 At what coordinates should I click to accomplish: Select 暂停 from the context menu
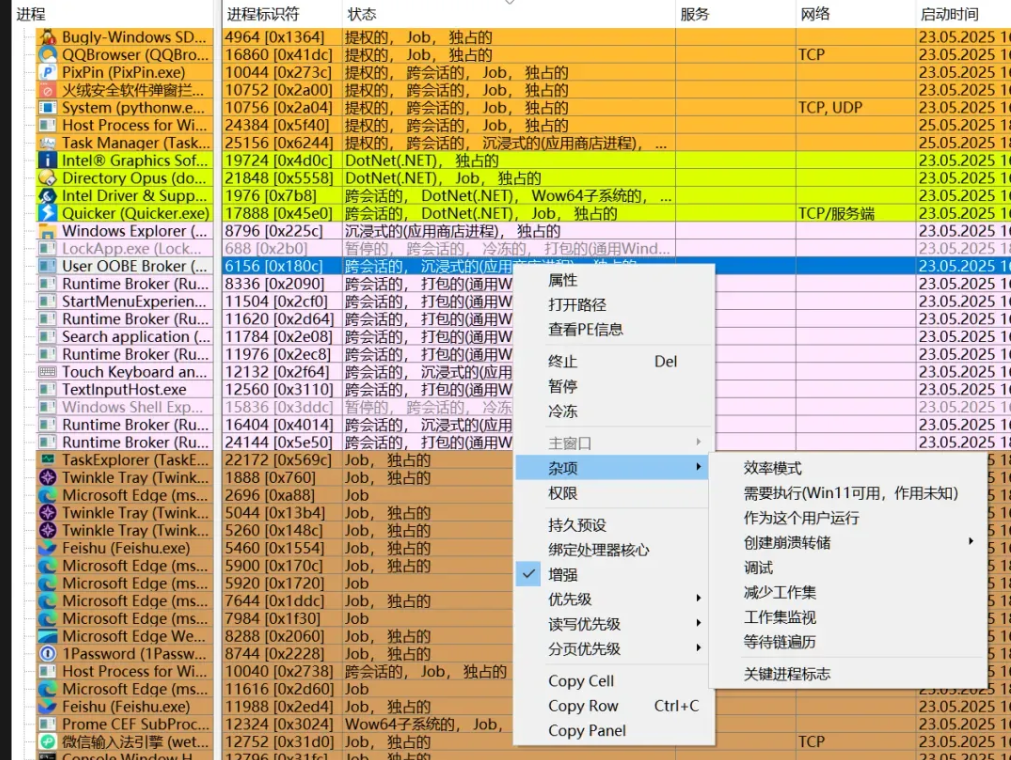pos(613,386)
